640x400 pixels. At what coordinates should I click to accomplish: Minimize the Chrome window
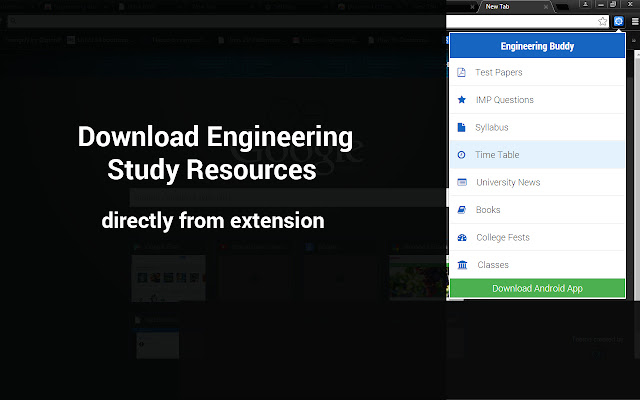(600, 4)
